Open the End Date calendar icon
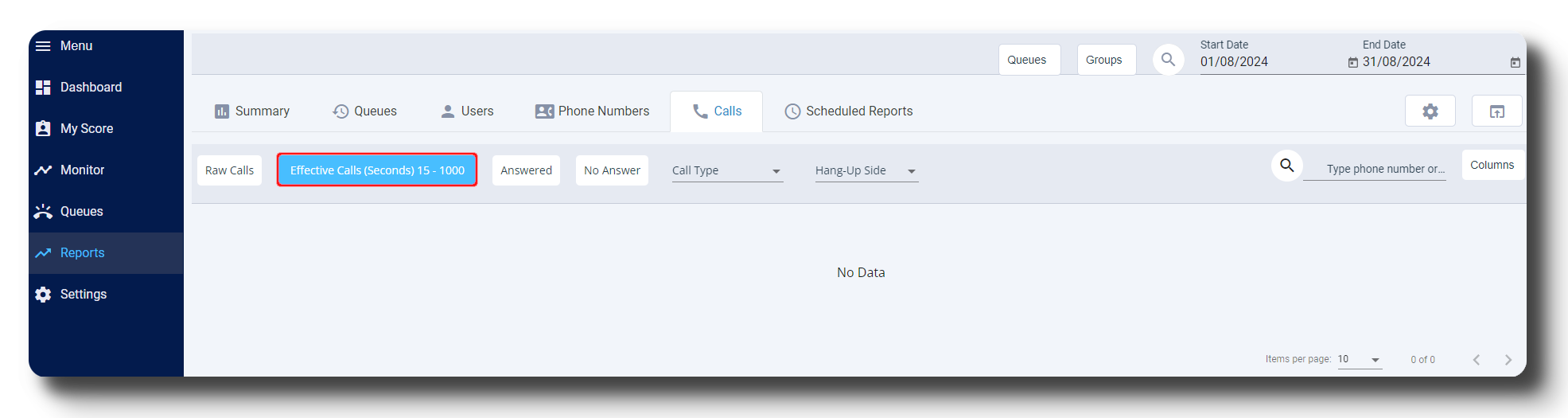 (x=1515, y=62)
